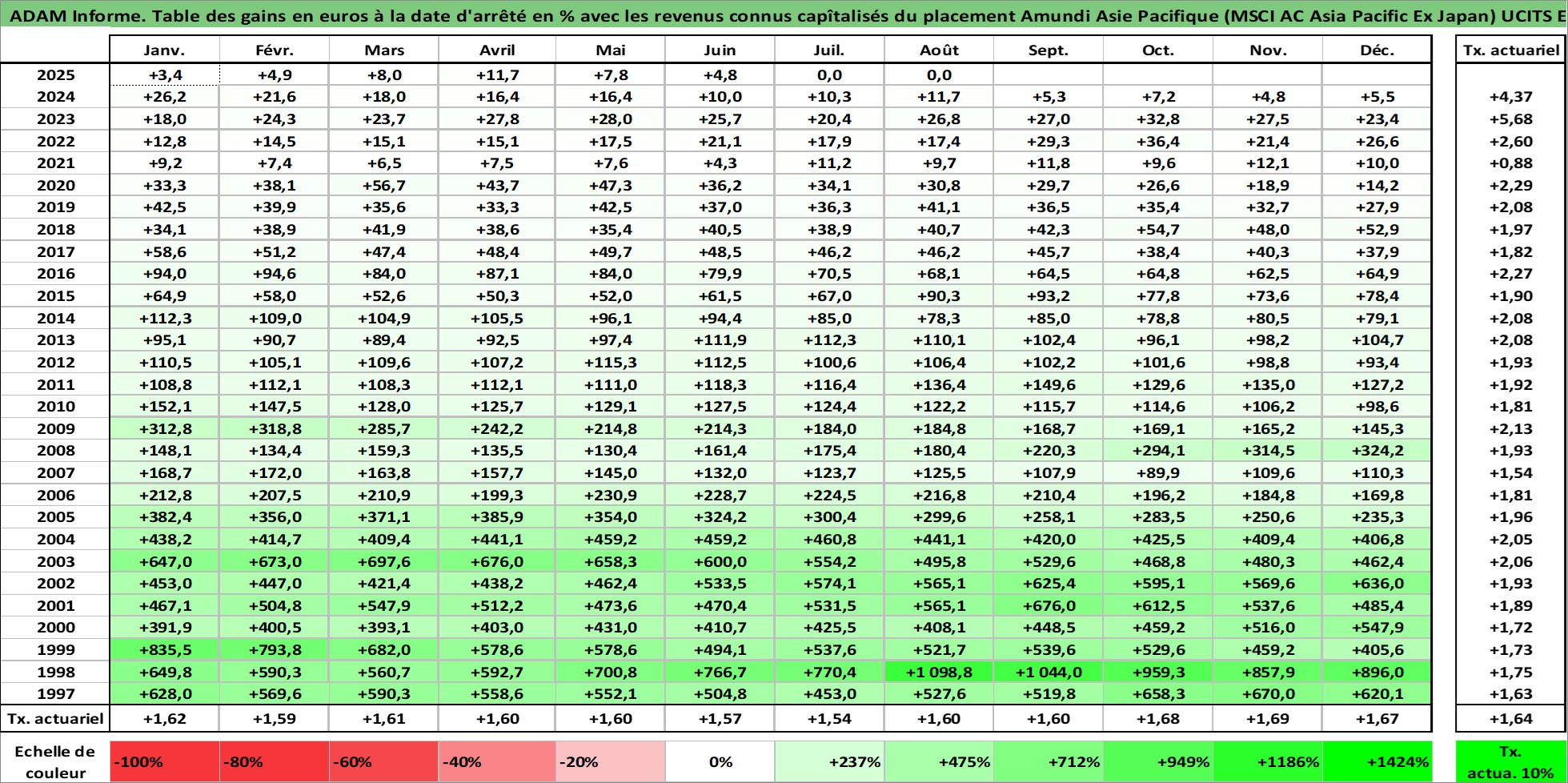Select bottom actuarial rate +1,69 for Nov.
1568x783 pixels.
pyautogui.click(x=1268, y=719)
